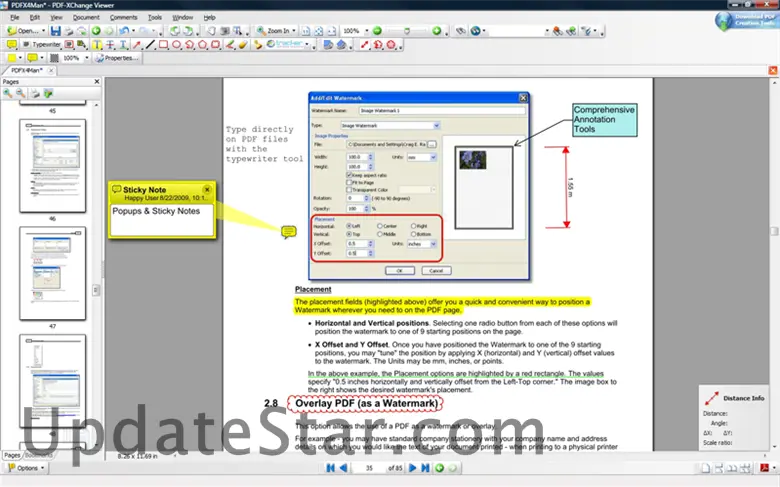Screen dimensions: 780x487
Task: Click the yellow note color swatch
Action: pyautogui.click(x=32, y=58)
